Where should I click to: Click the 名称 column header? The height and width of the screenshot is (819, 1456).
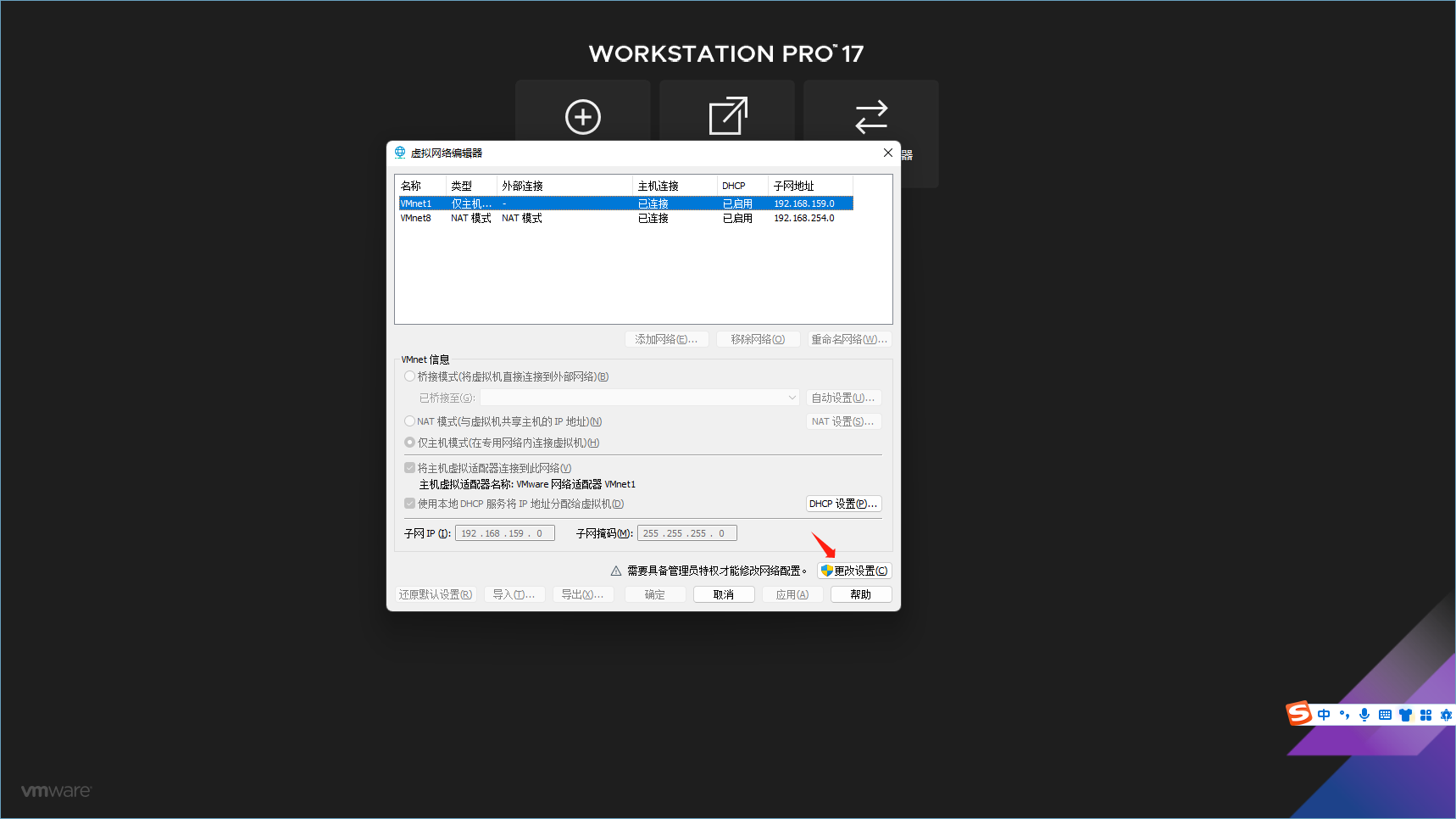421,186
